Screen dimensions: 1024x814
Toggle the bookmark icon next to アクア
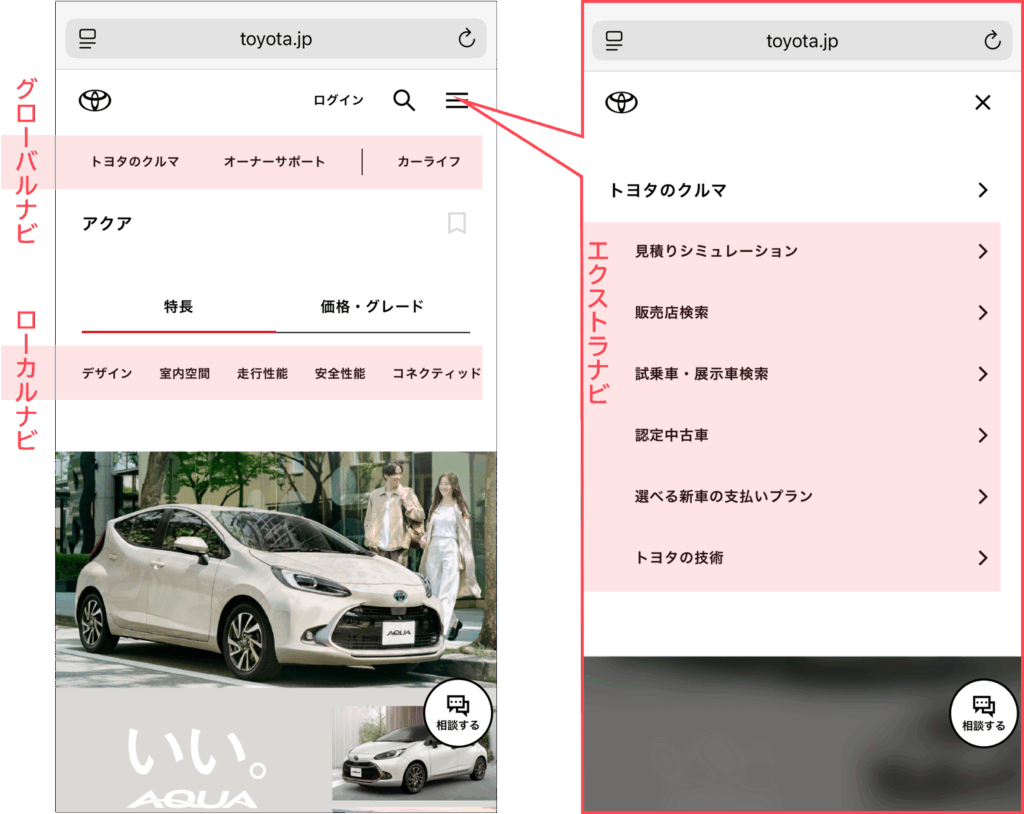point(457,223)
